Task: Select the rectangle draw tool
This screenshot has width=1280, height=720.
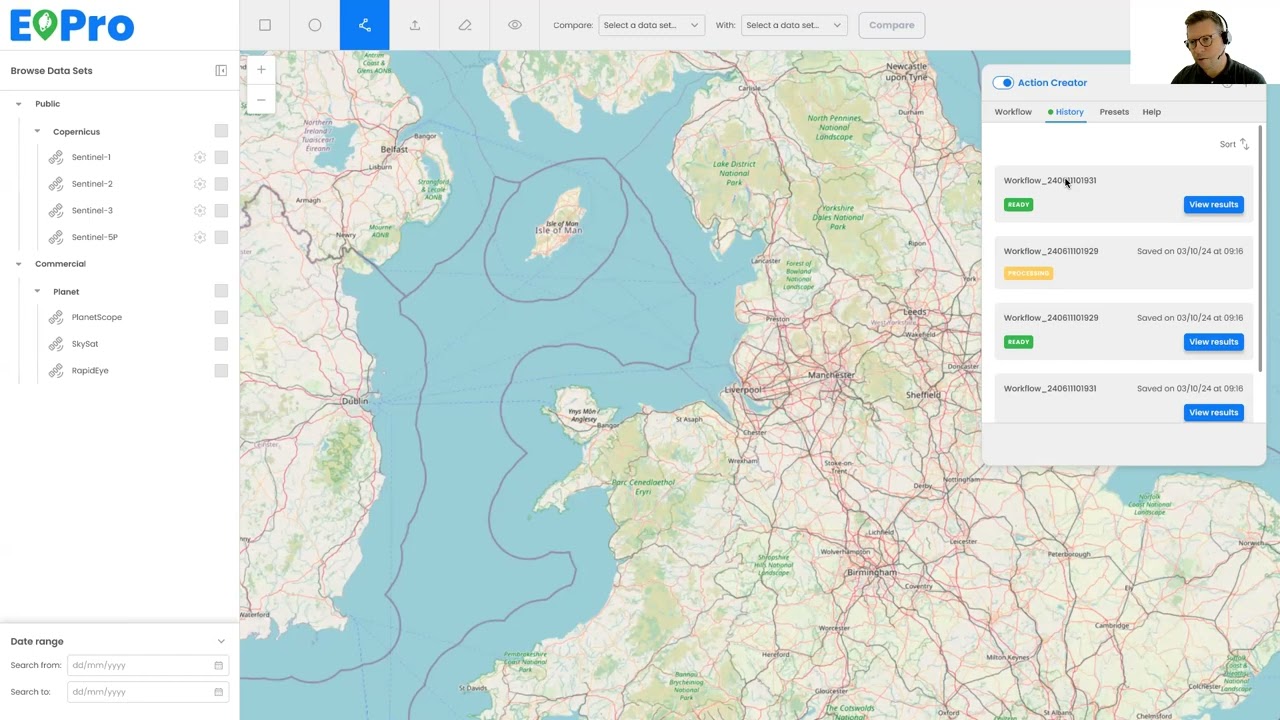Action: 265,25
